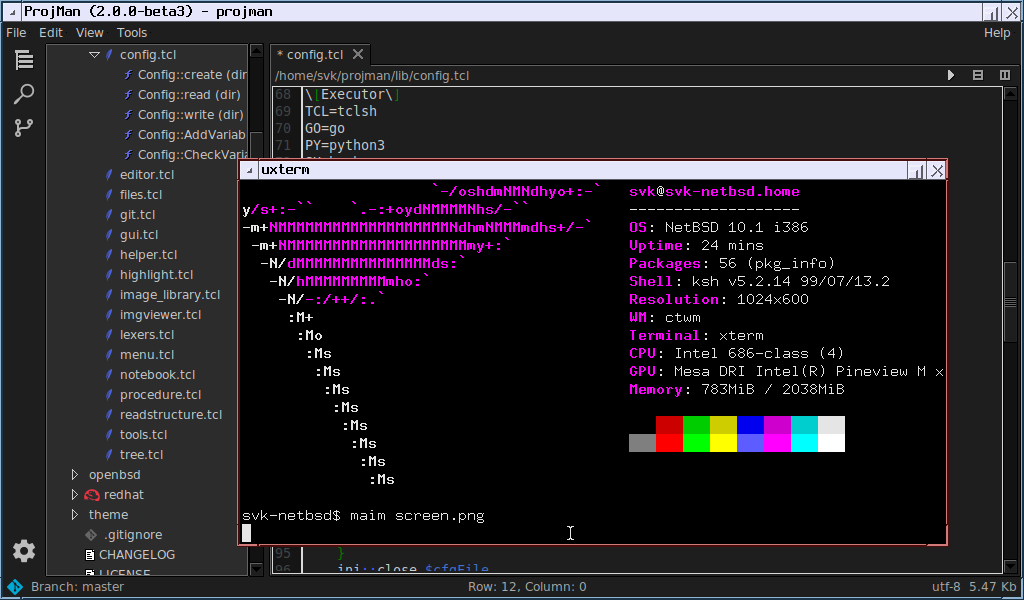Open the File menu
The image size is (1024, 600).
[x=16, y=33]
